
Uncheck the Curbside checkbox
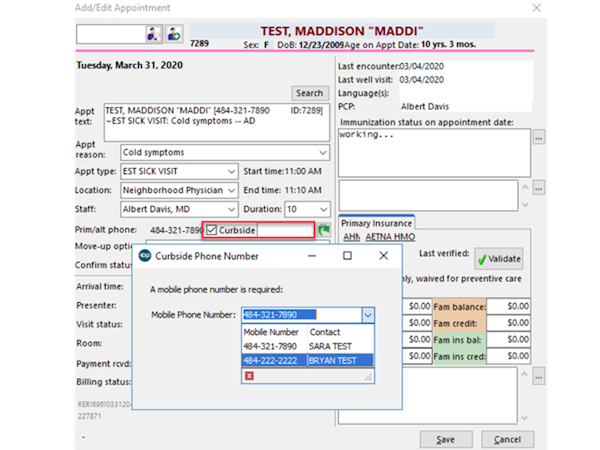click(x=211, y=230)
